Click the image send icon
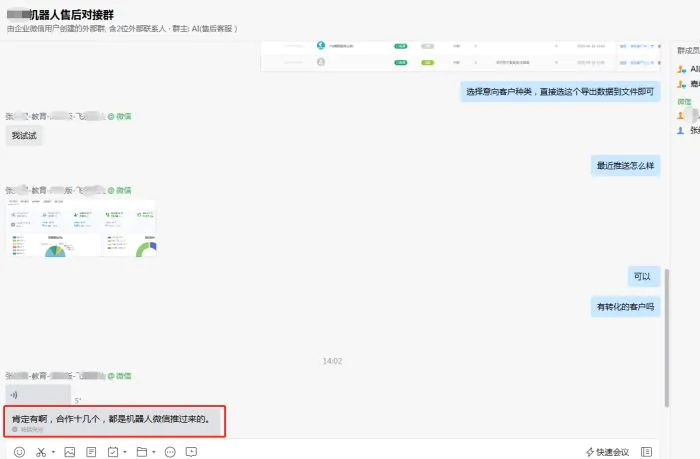Viewport: 700px width, 459px height. (x=69, y=452)
